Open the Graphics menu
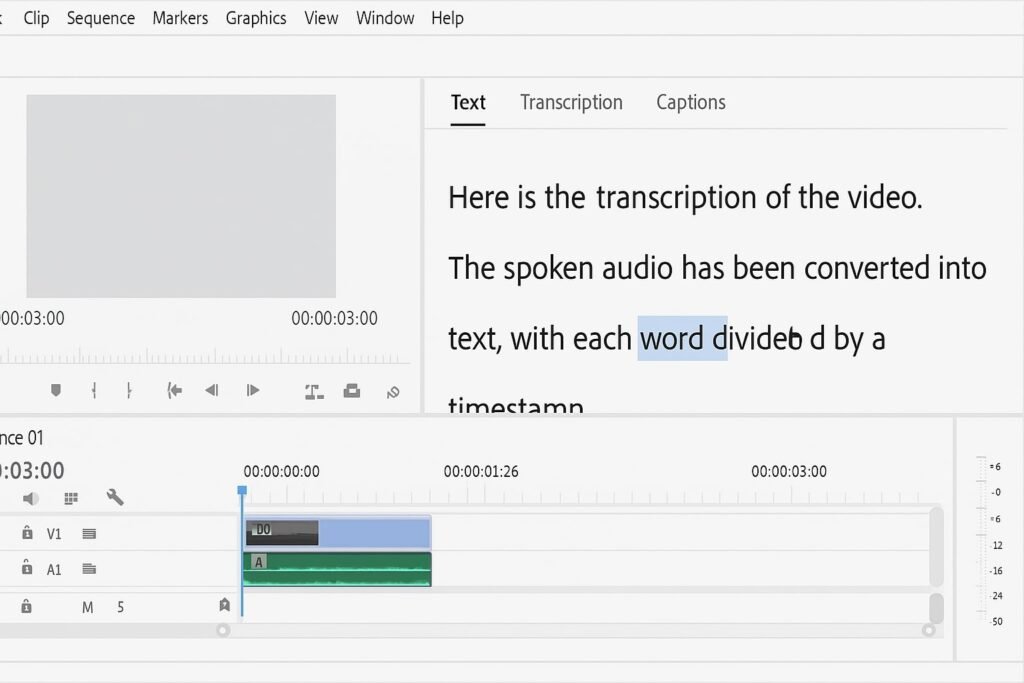Screen dimensions: 1024x683 [x=255, y=18]
